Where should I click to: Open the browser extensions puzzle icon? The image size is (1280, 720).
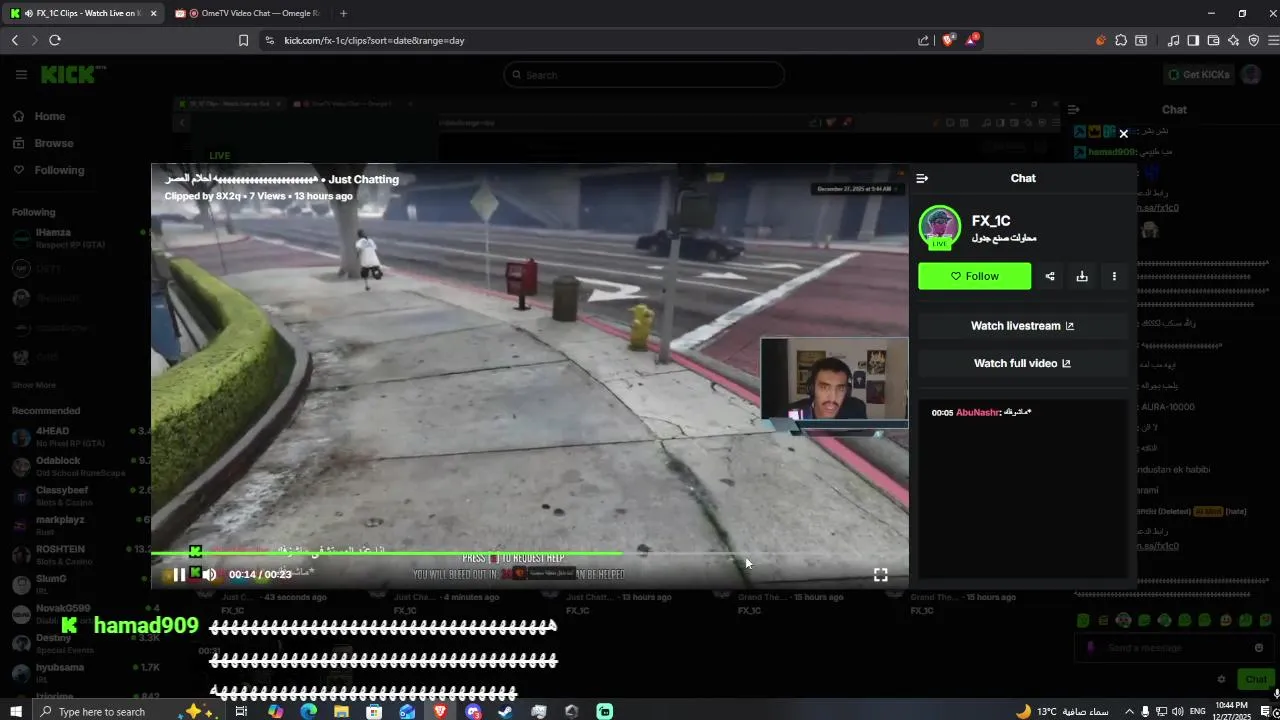(1121, 40)
